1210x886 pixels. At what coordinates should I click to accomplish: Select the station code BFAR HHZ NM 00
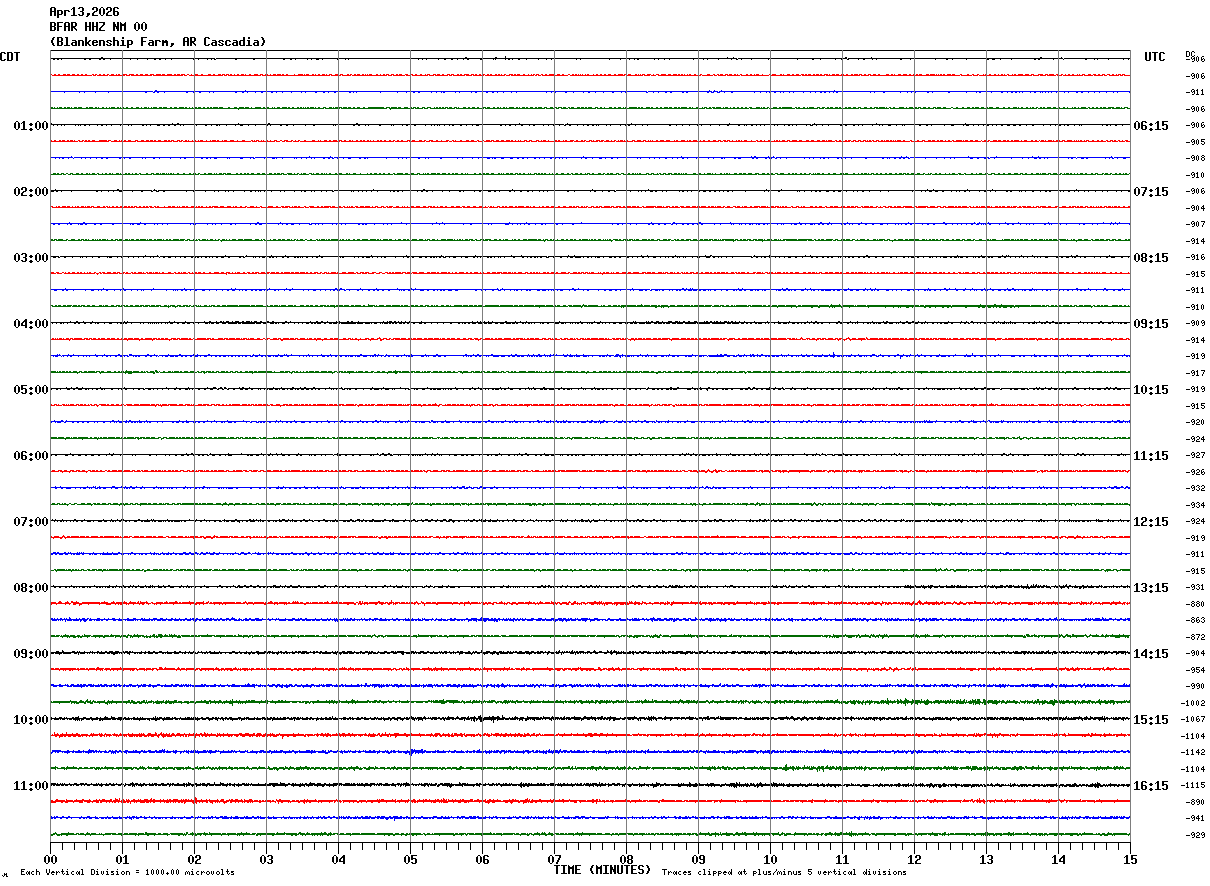pos(98,27)
